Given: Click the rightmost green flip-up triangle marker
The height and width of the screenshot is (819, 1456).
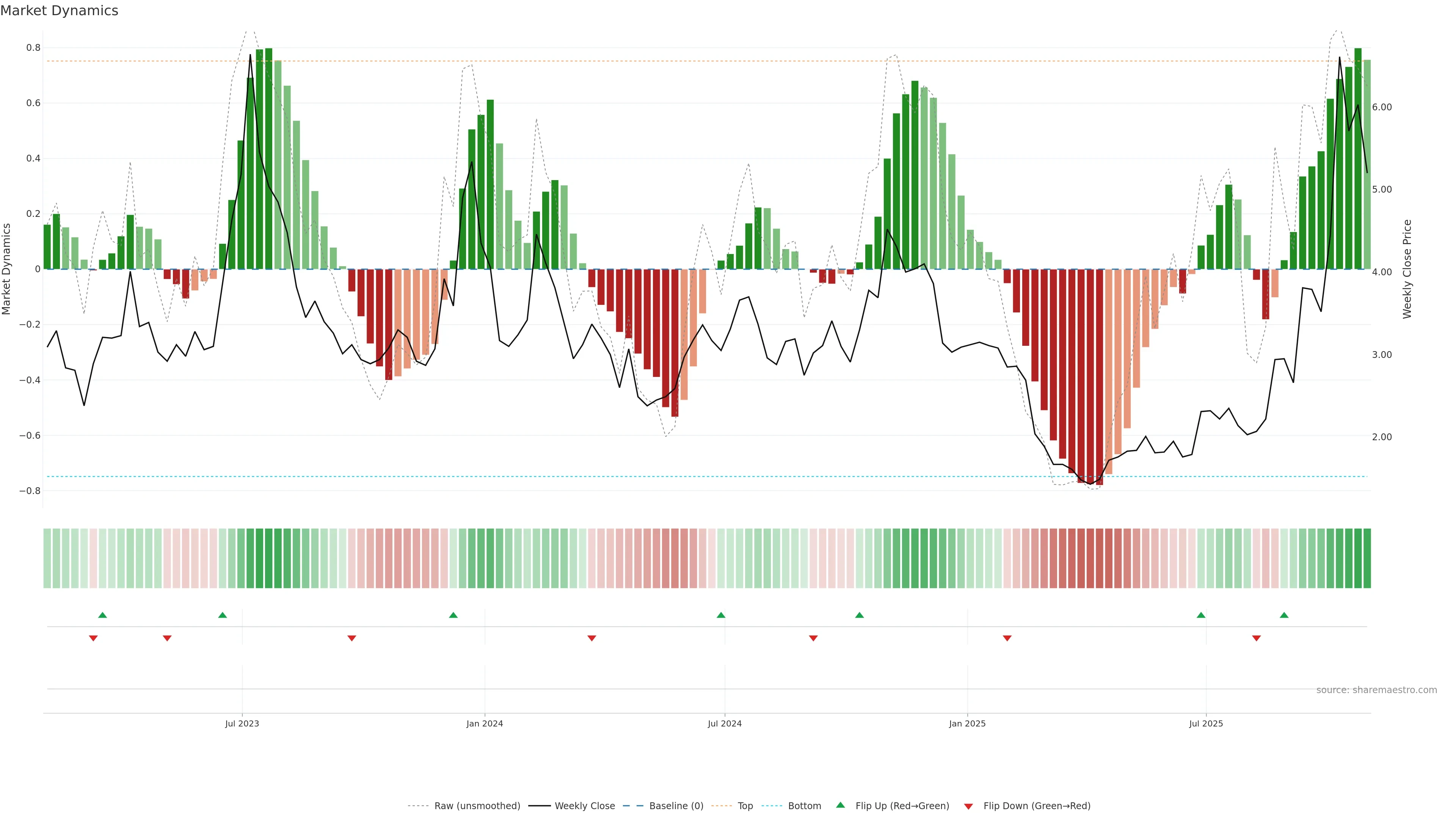Looking at the screenshot, I should [x=1284, y=615].
